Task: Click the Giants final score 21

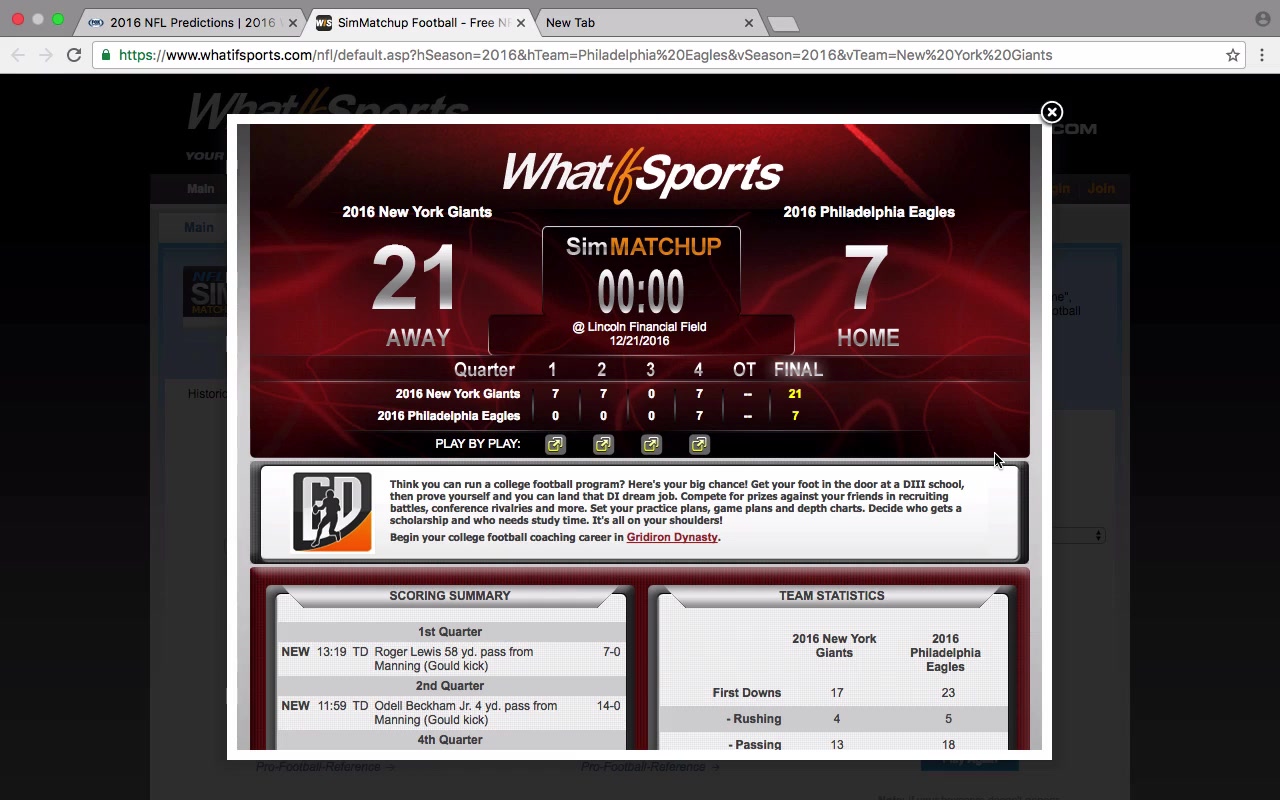Action: (795, 394)
